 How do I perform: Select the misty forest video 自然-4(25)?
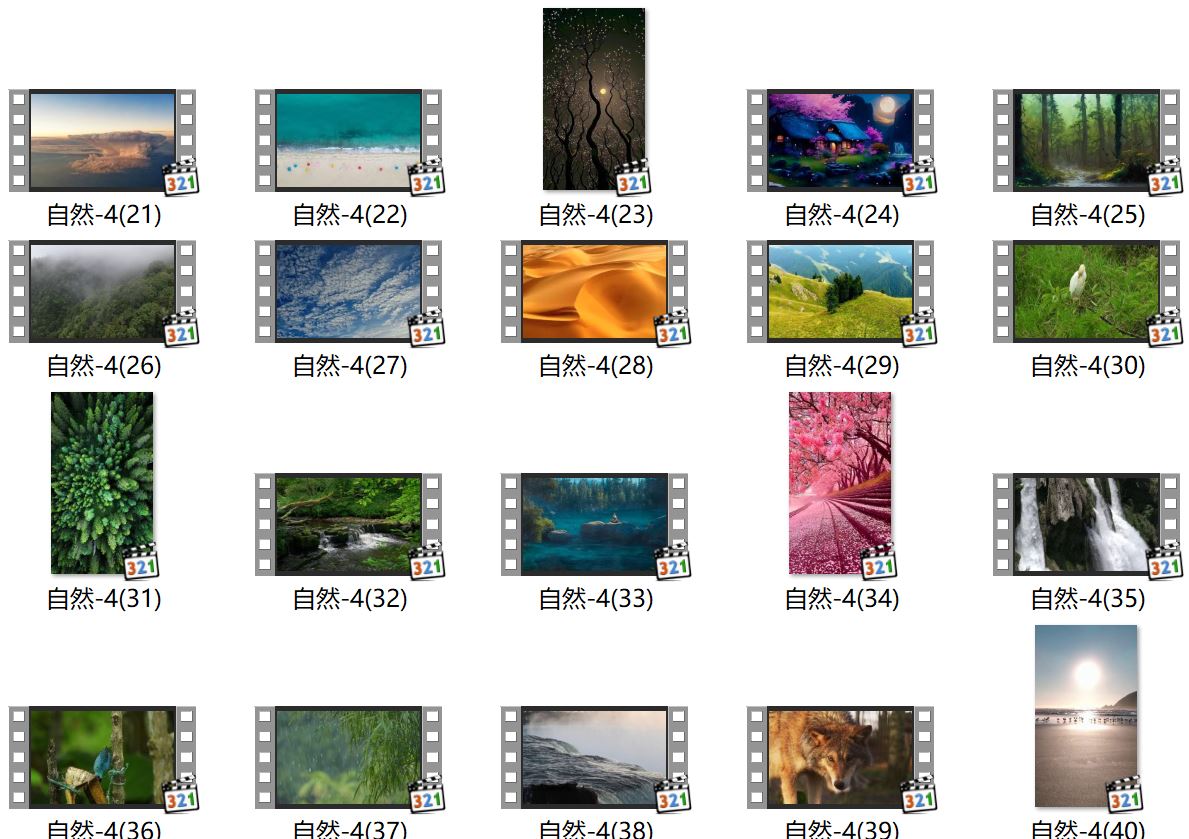pos(1086,141)
